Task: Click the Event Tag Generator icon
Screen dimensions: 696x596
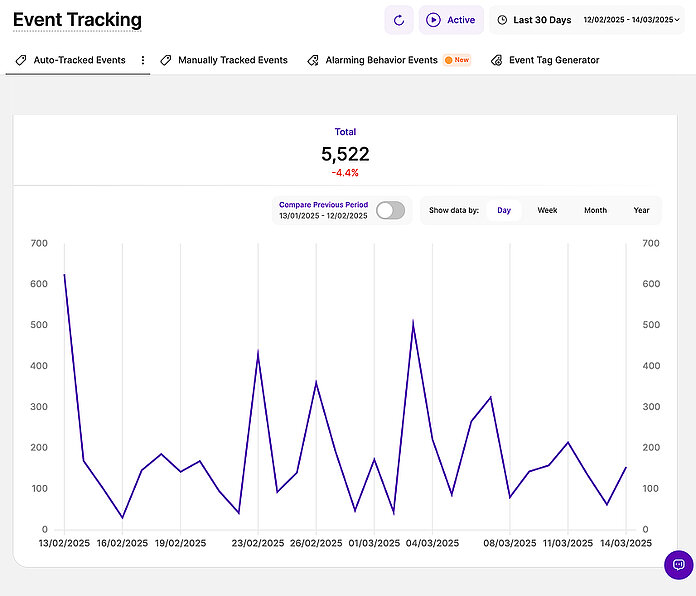Action: (x=497, y=60)
